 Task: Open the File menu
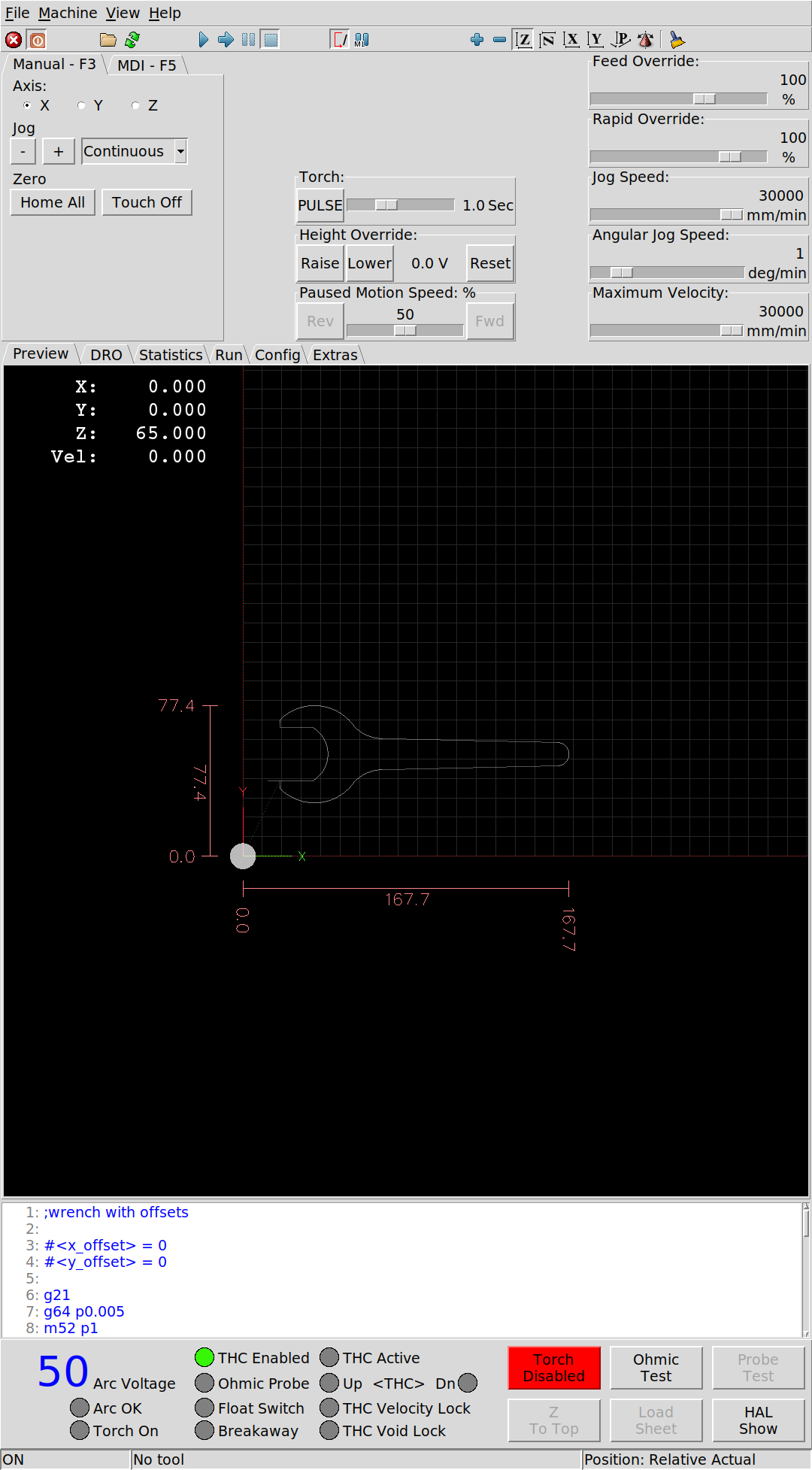point(17,13)
